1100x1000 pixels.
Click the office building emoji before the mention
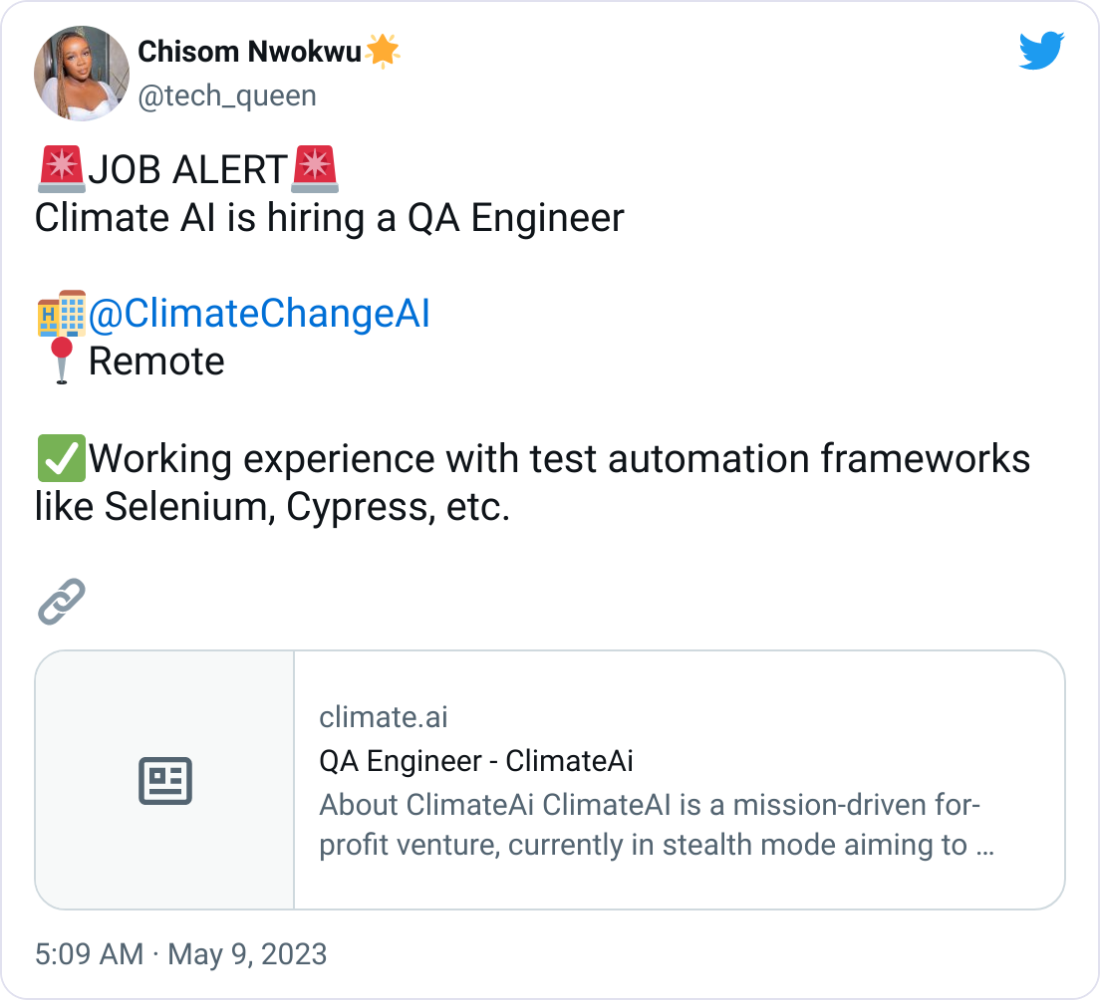(x=59, y=312)
